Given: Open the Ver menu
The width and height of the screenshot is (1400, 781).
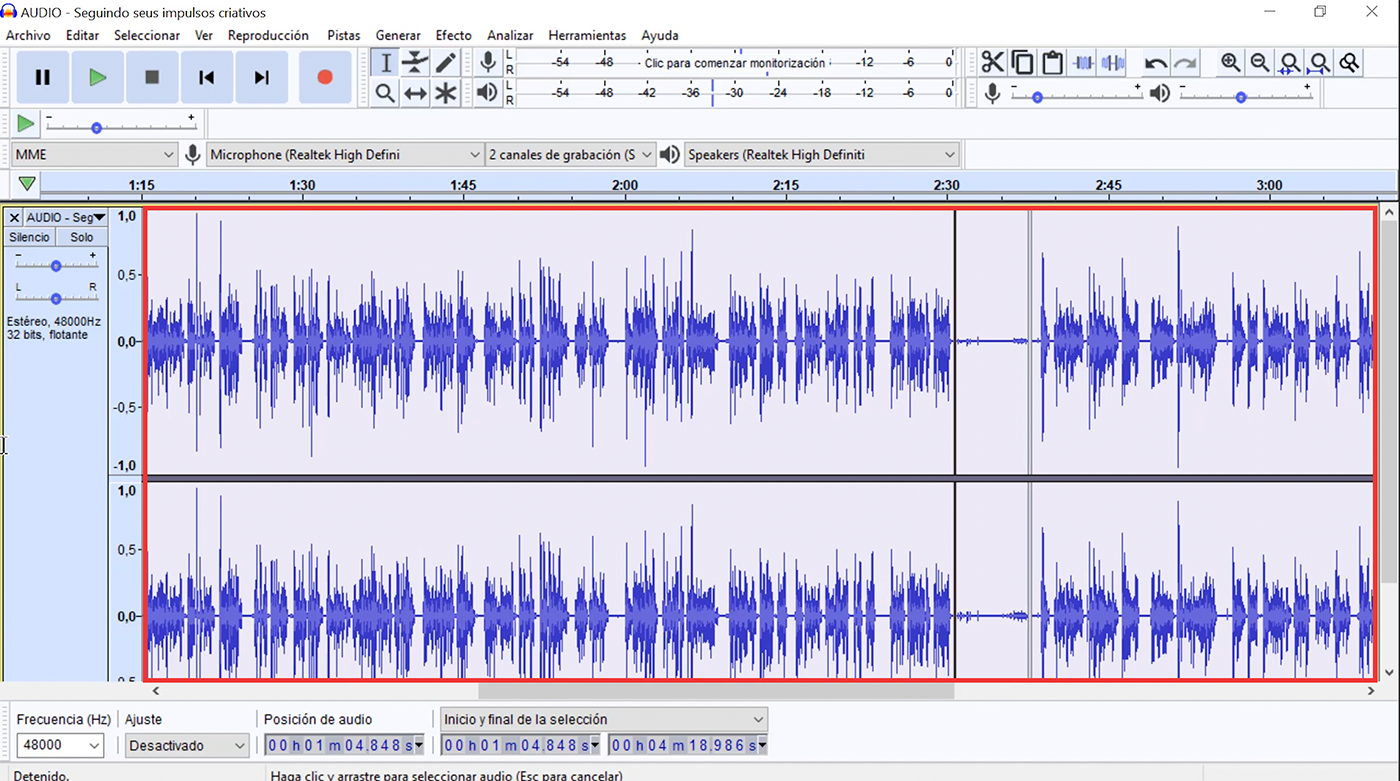Looking at the screenshot, I should pyautogui.click(x=204, y=35).
